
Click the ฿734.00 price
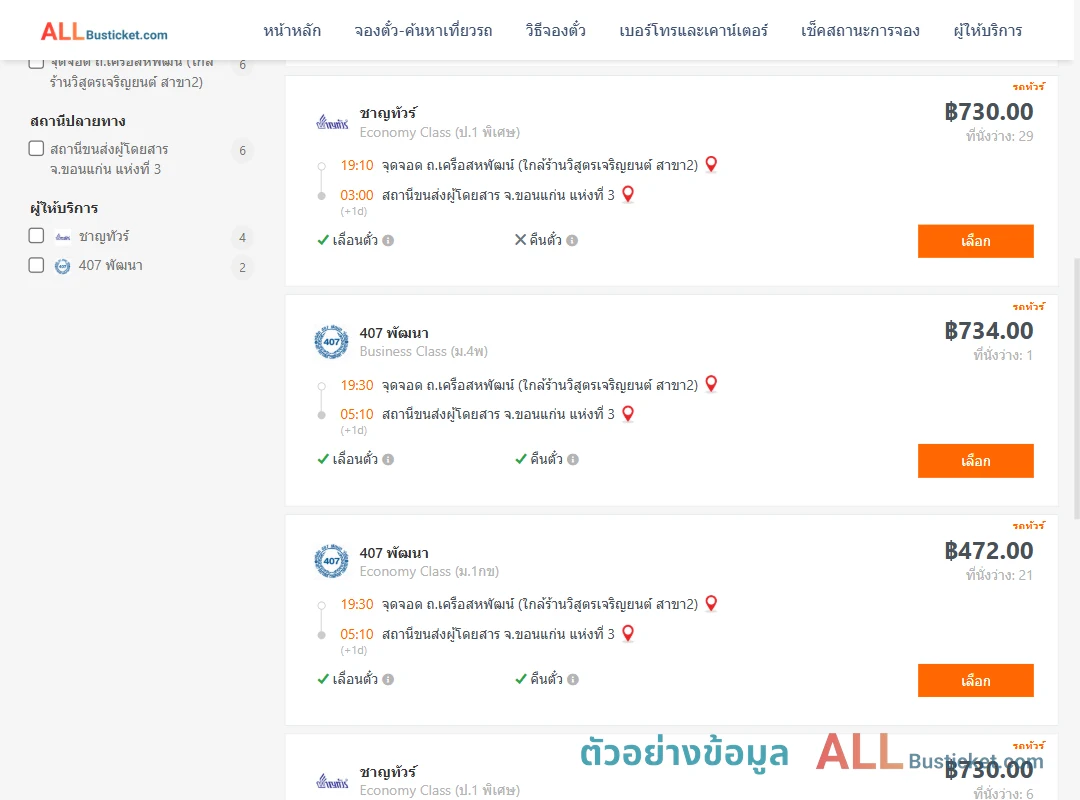pyautogui.click(x=989, y=331)
